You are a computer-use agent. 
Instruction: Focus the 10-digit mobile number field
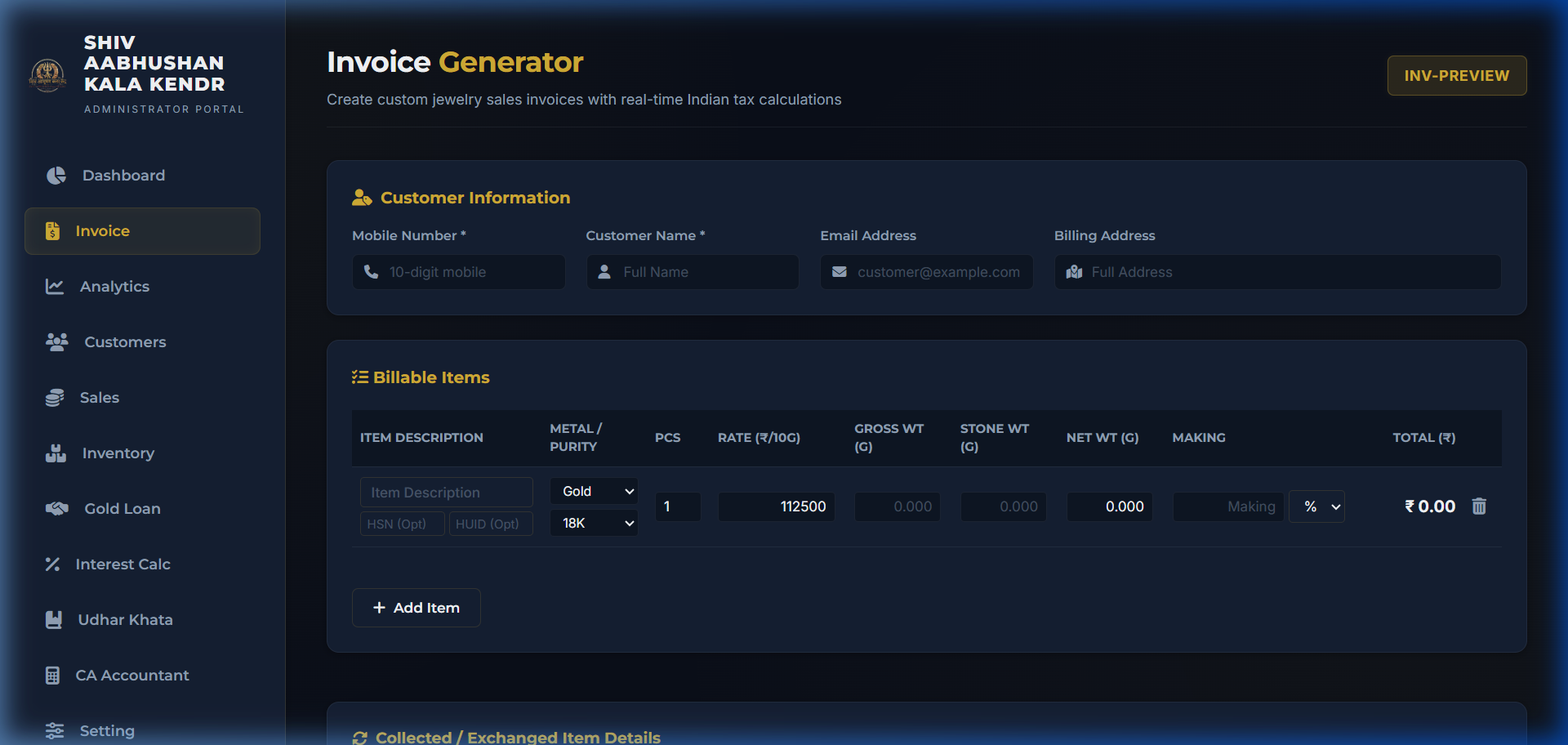point(459,272)
